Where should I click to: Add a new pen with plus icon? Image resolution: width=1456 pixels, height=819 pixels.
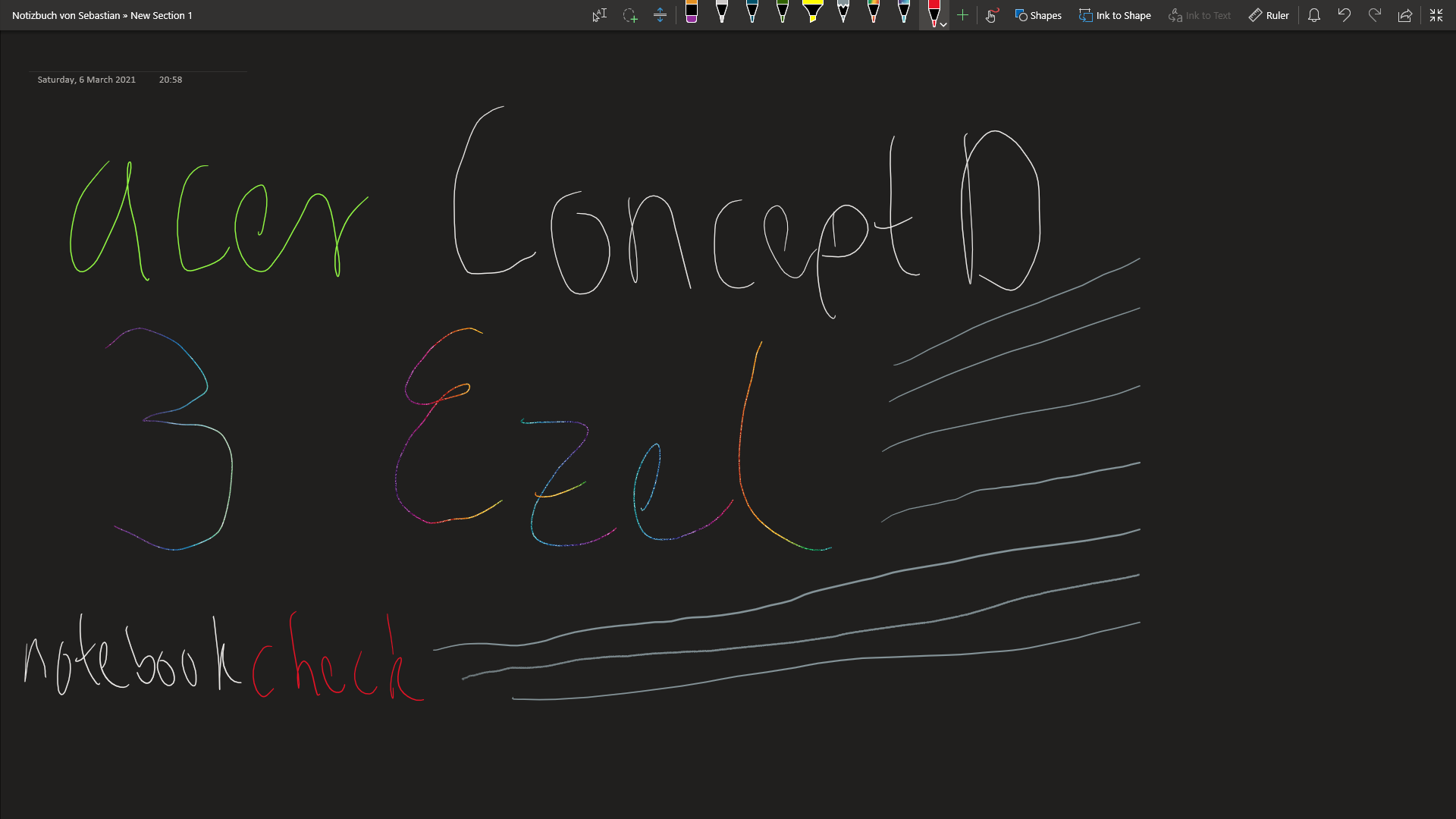pyautogui.click(x=962, y=15)
